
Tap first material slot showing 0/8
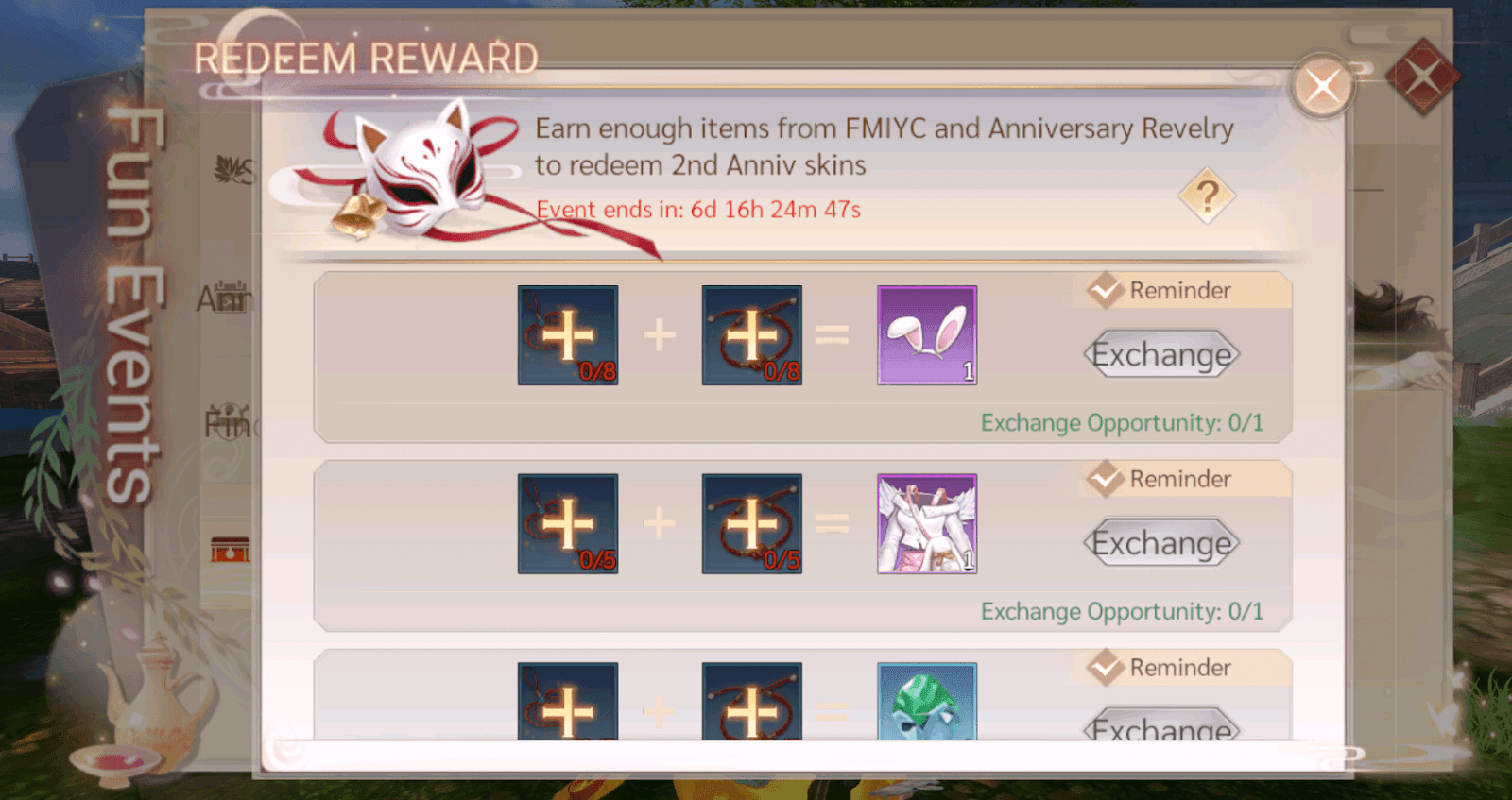[568, 335]
